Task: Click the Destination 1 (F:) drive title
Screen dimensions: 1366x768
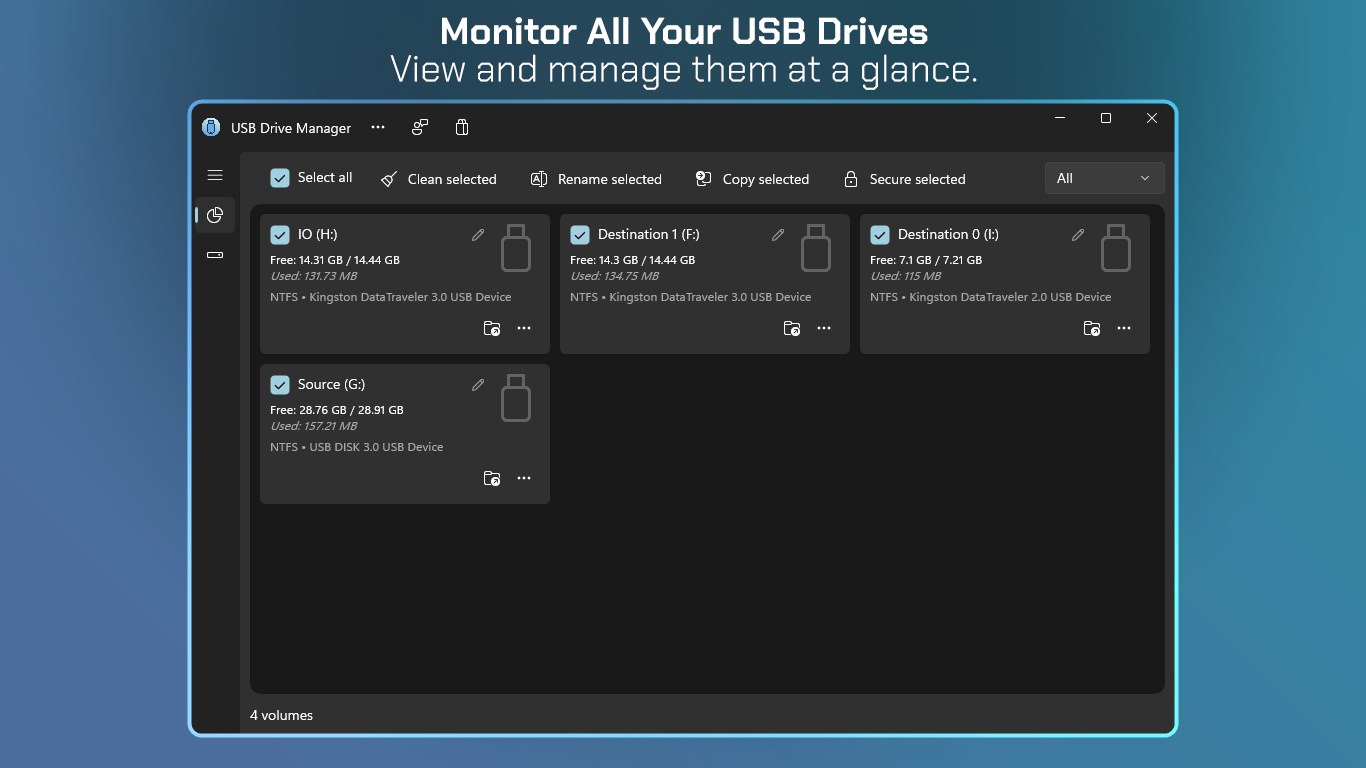Action: coord(649,235)
